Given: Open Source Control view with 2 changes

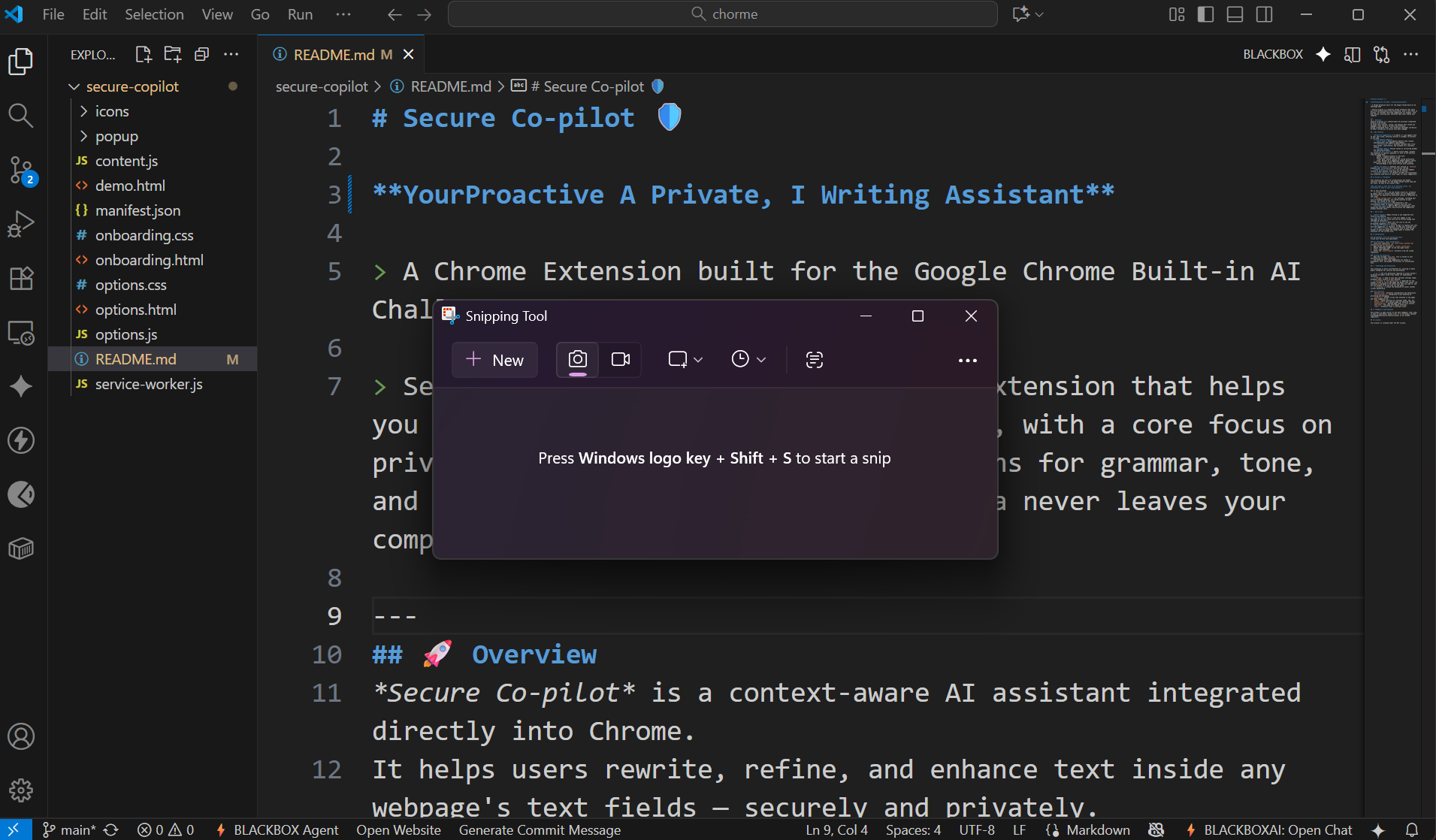Looking at the screenshot, I should pos(21,170).
